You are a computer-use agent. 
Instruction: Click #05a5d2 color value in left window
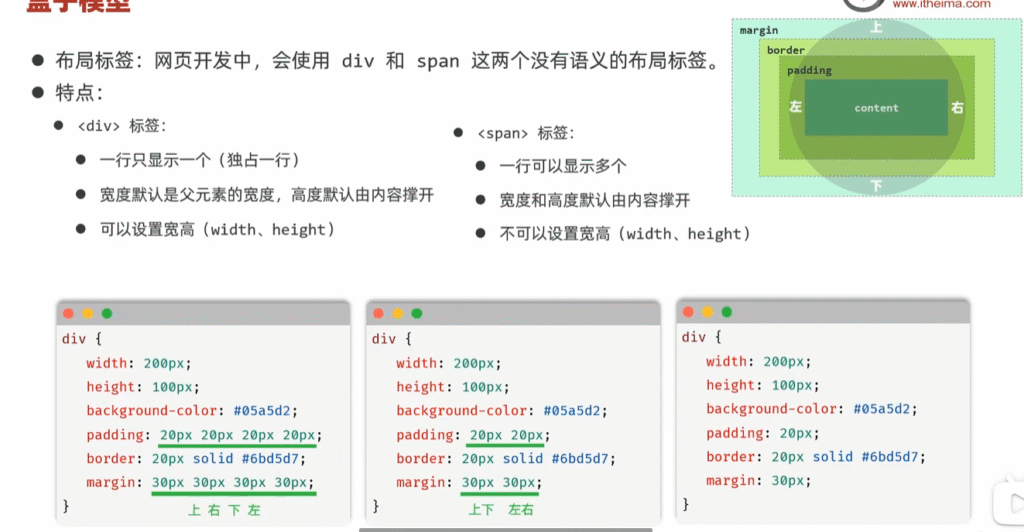pyautogui.click(x=266, y=411)
